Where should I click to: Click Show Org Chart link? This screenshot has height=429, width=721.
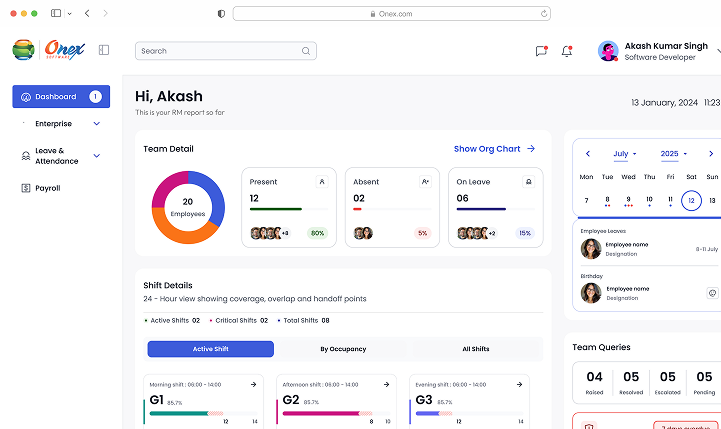[x=494, y=149]
